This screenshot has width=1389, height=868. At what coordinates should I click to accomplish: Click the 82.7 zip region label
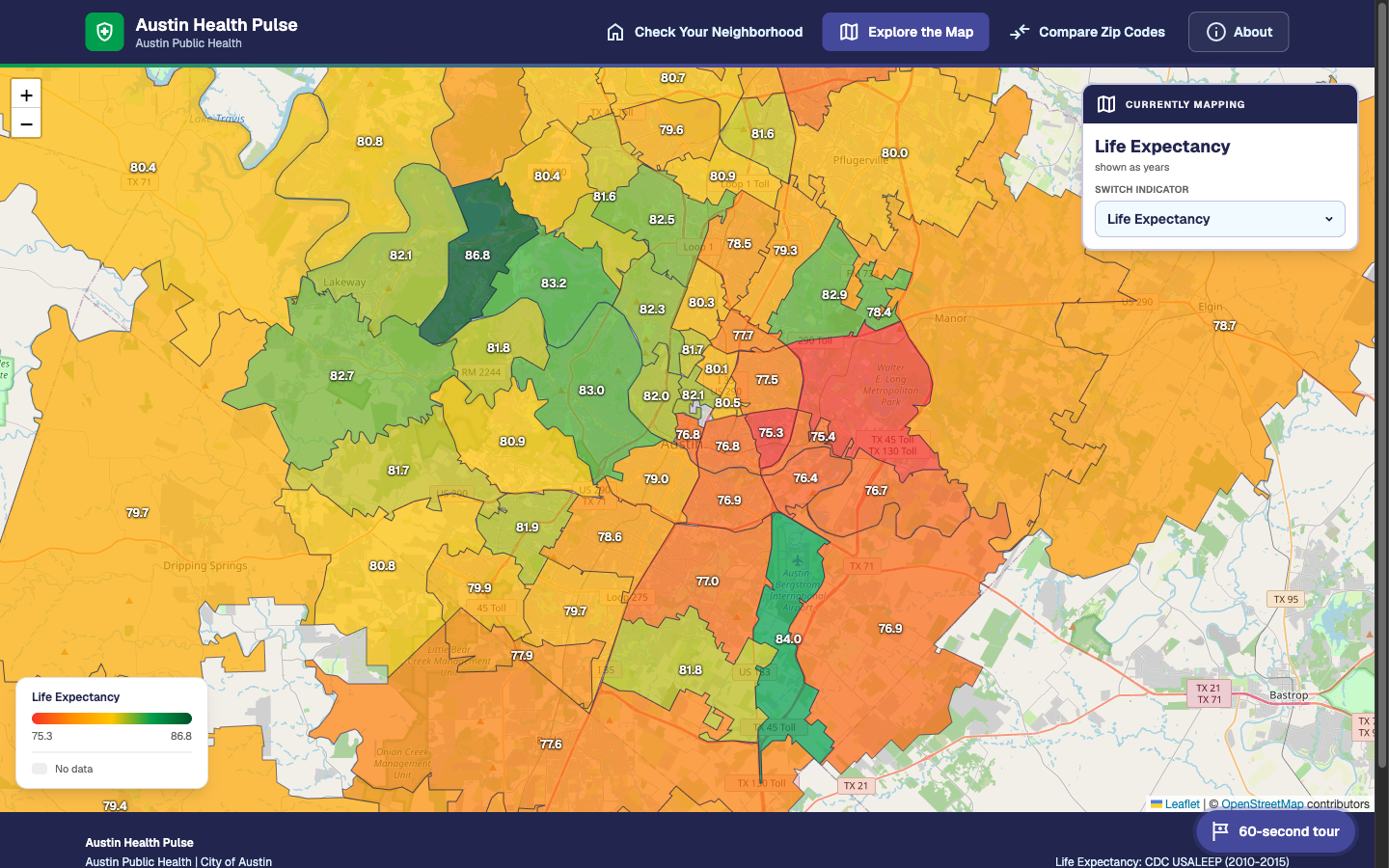(x=341, y=376)
